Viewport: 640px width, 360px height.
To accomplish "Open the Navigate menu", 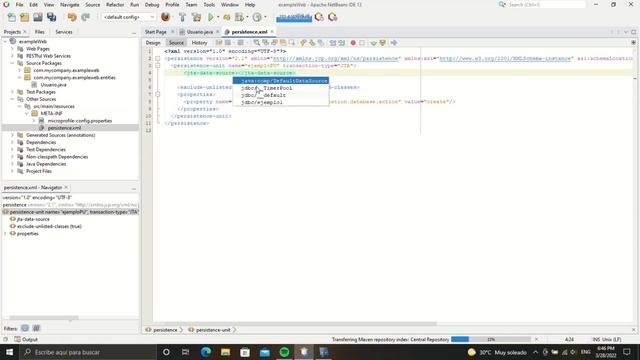I will click(69, 4).
